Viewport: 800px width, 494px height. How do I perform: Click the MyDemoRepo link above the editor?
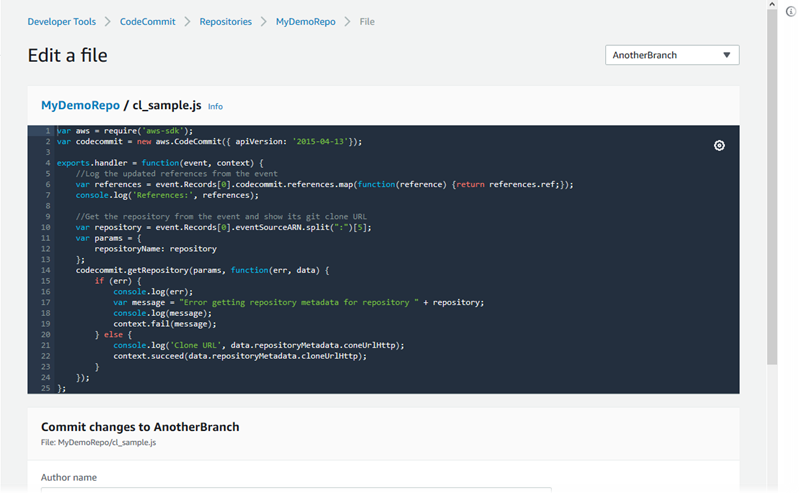80,105
